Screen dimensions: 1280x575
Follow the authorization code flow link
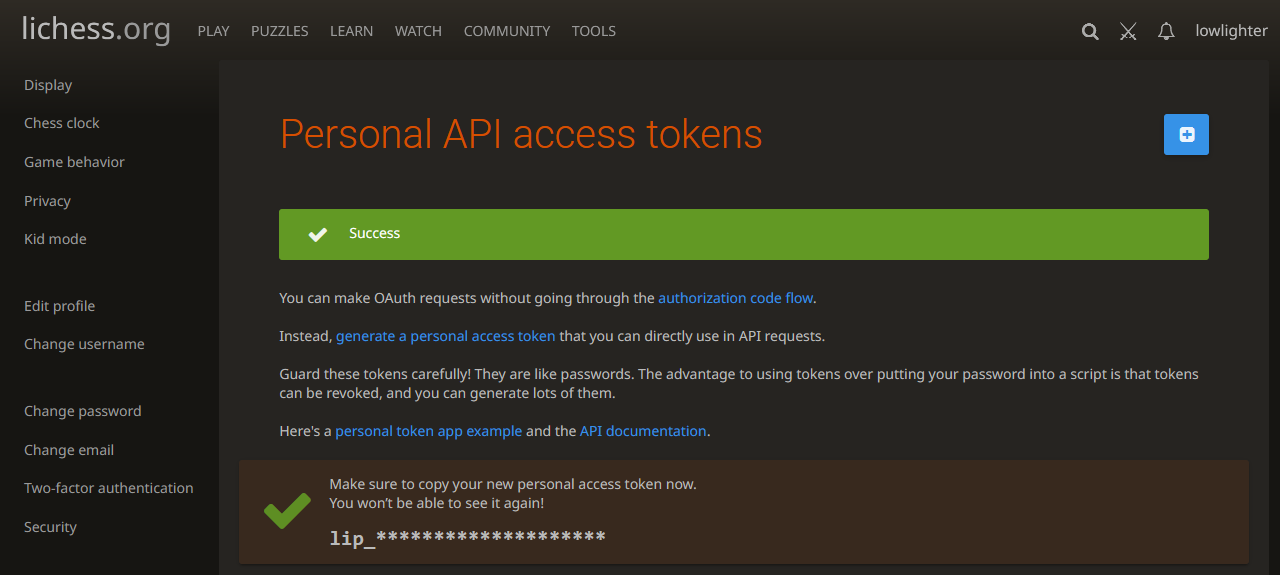[x=735, y=298]
